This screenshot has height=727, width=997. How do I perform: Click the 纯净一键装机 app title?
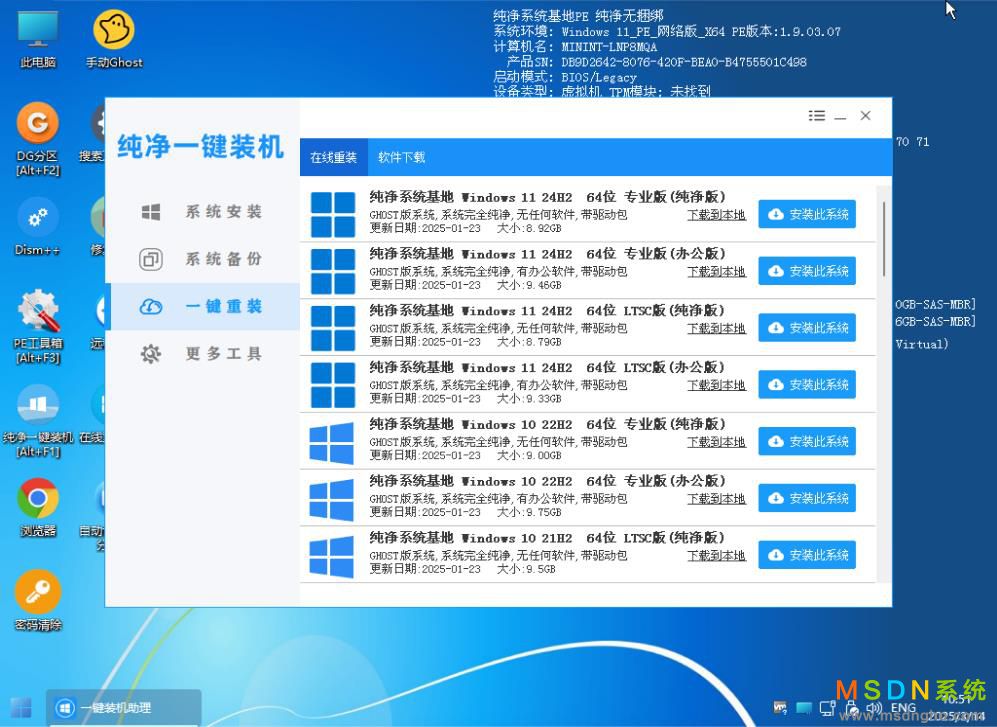(x=200, y=146)
